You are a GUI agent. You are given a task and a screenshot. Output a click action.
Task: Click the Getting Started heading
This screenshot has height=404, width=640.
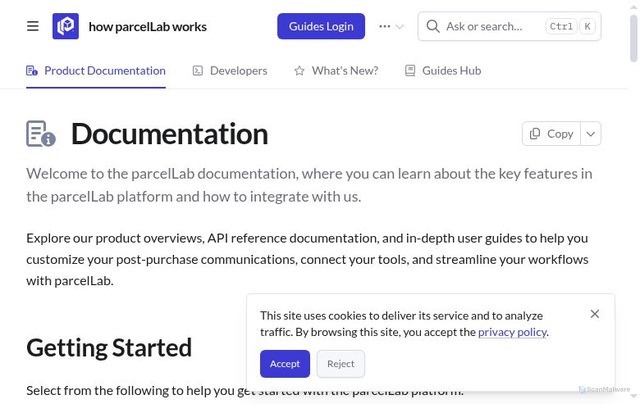(109, 348)
